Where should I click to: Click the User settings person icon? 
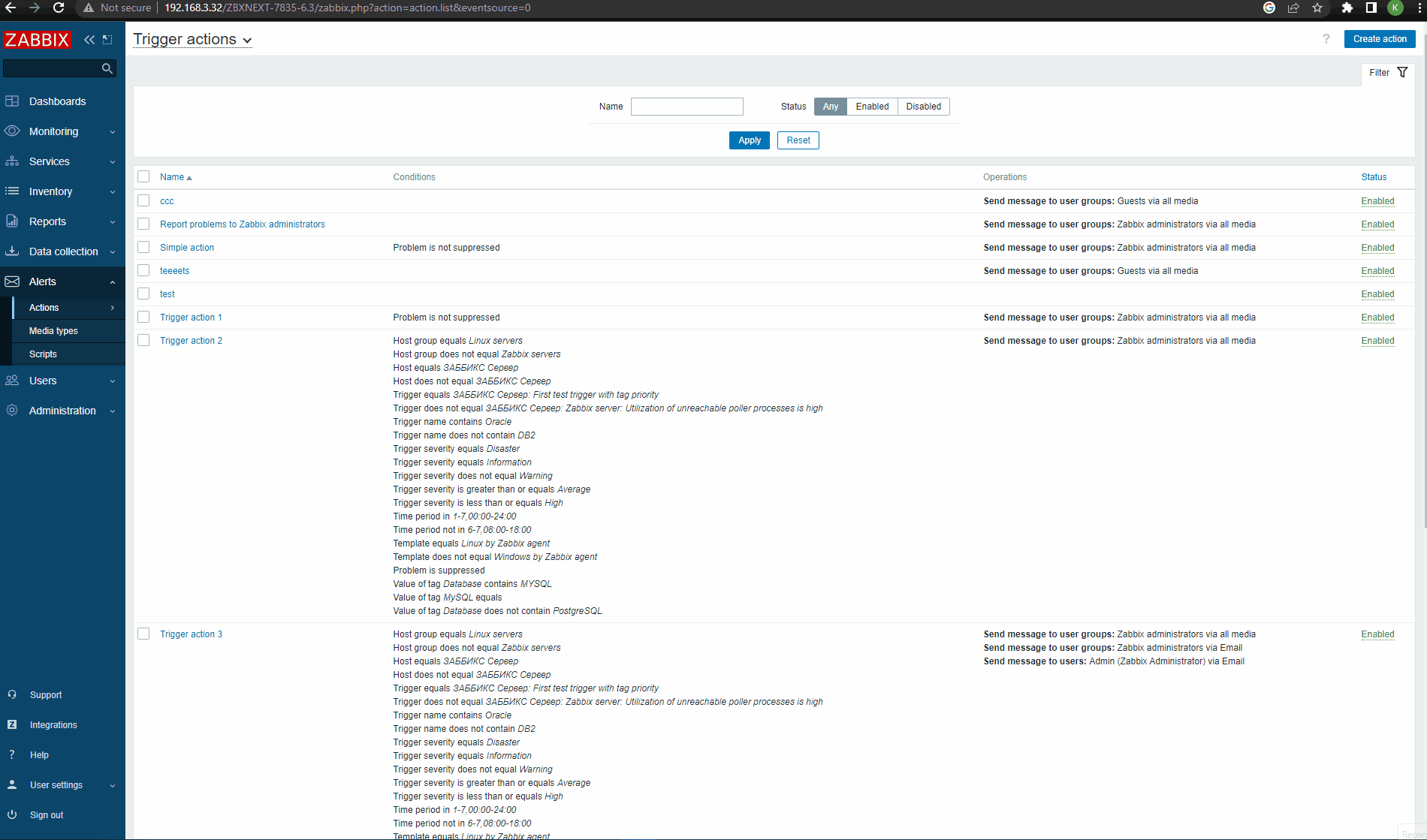(x=12, y=785)
